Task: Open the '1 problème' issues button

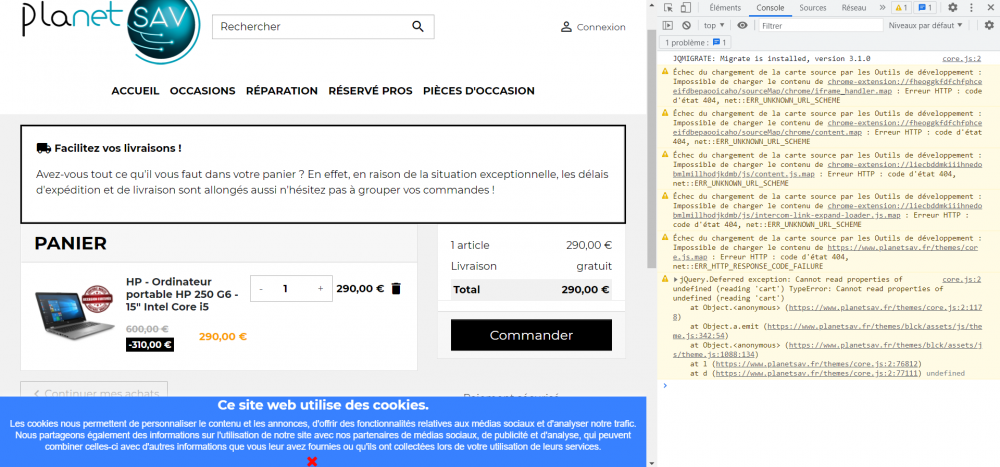Action: (x=696, y=43)
